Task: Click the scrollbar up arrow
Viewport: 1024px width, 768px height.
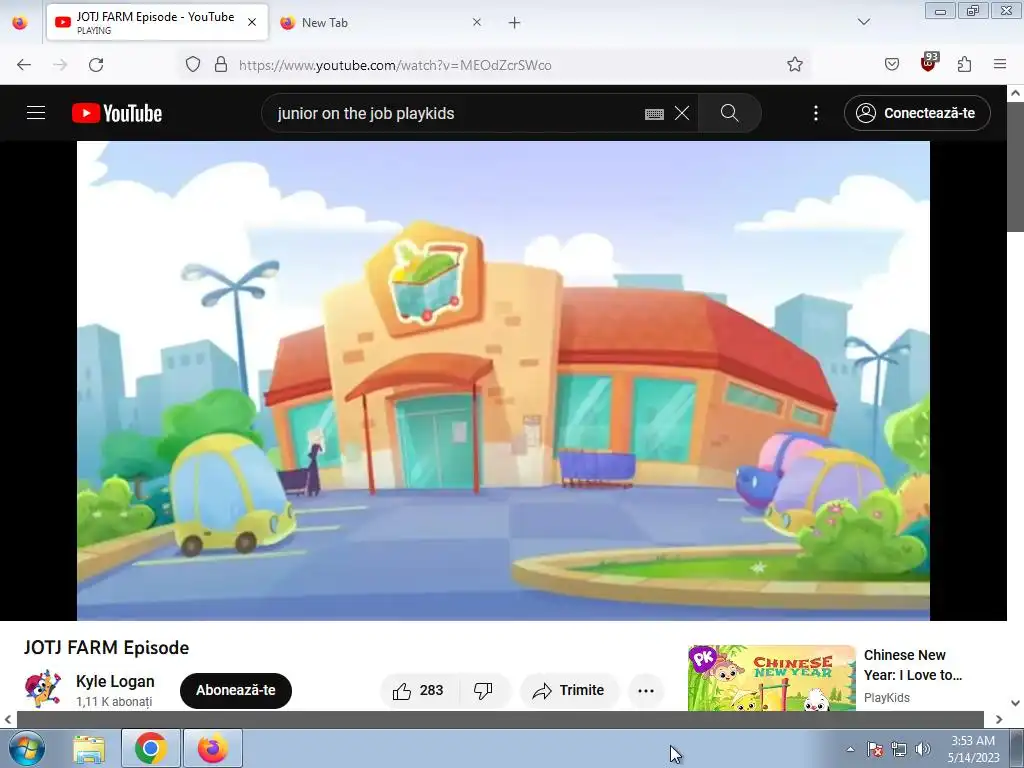Action: [1016, 93]
